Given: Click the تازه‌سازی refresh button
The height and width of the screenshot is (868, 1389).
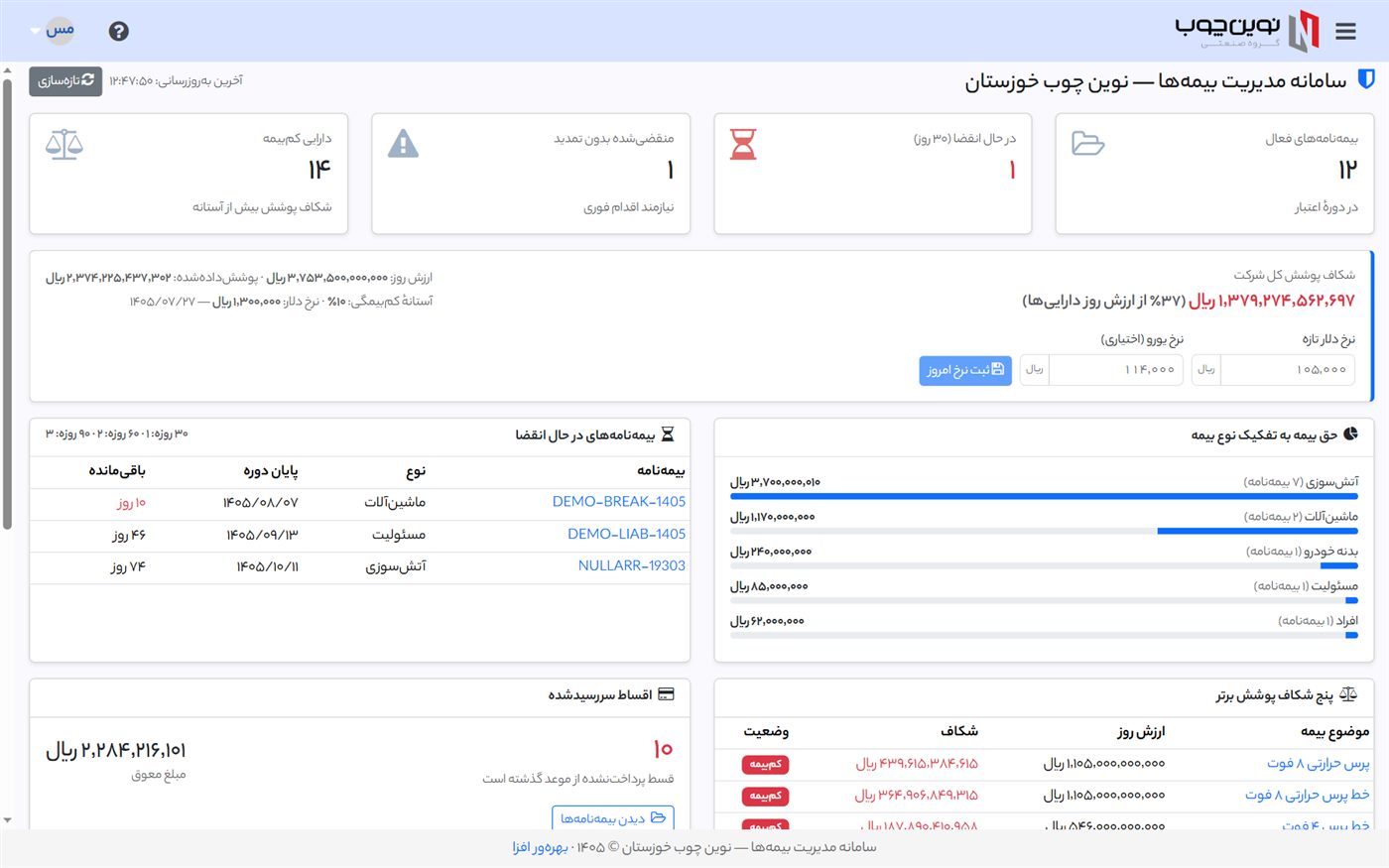Looking at the screenshot, I should (x=65, y=80).
